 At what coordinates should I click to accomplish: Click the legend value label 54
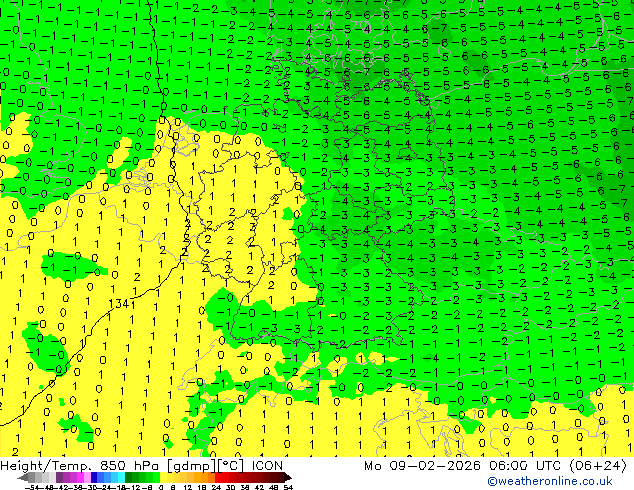(288, 487)
